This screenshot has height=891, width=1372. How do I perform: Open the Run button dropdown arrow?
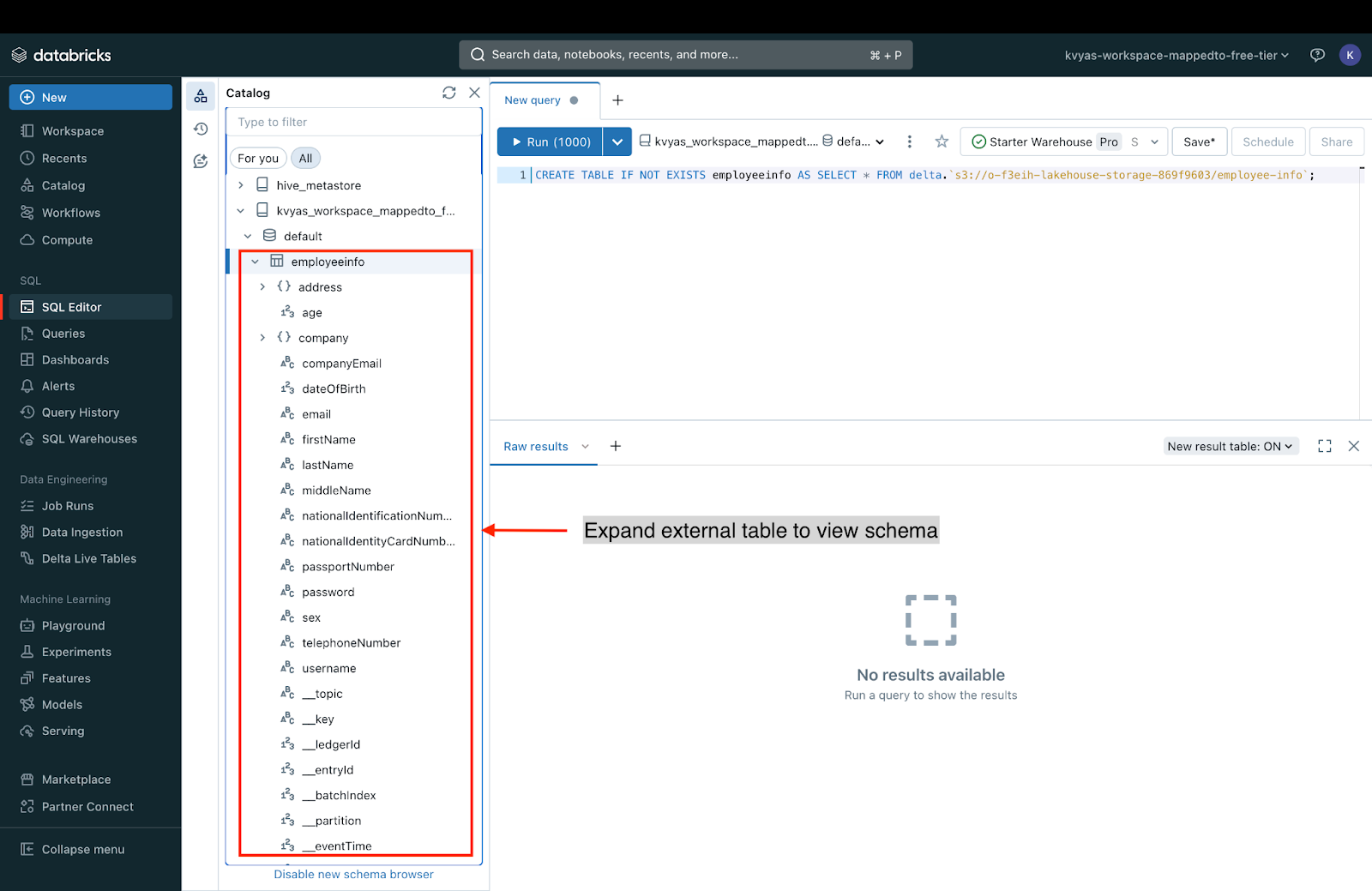point(617,141)
